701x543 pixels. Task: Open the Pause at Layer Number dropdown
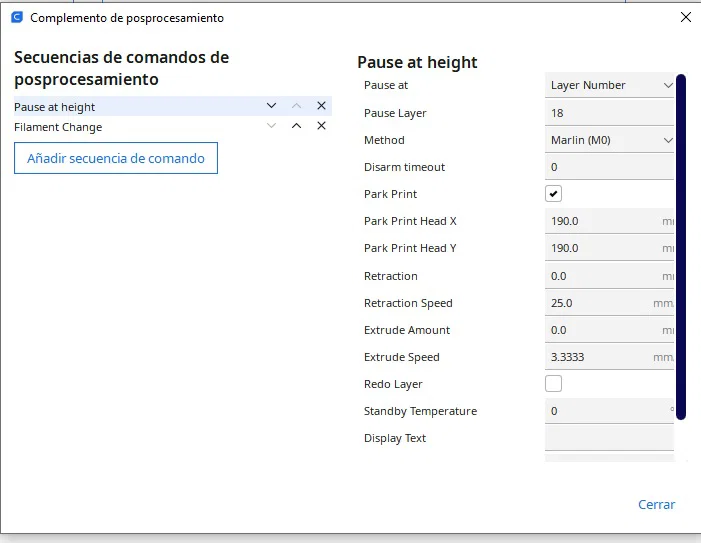[x=609, y=85]
